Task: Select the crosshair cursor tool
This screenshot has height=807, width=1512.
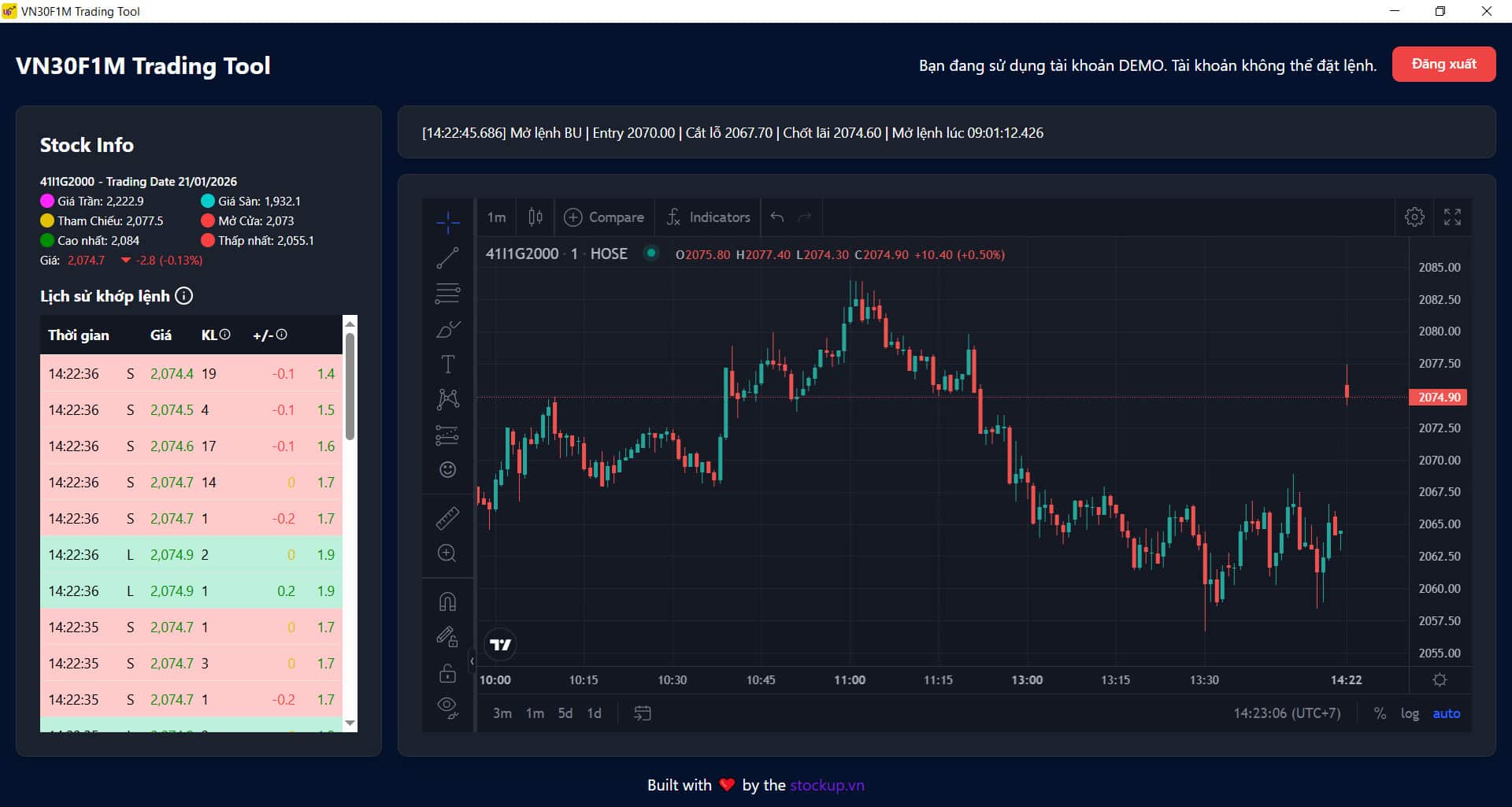Action: pyautogui.click(x=447, y=222)
